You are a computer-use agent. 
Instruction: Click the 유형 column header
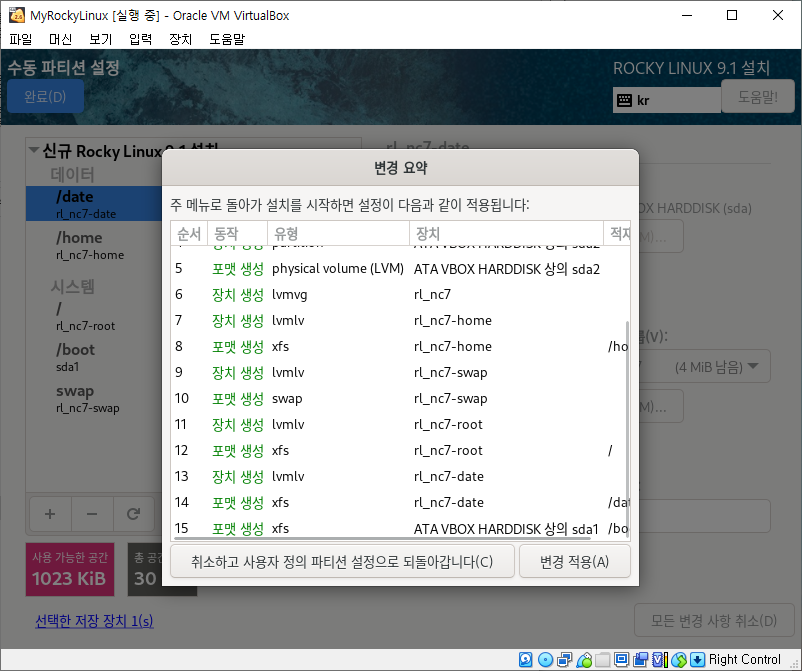[339, 234]
